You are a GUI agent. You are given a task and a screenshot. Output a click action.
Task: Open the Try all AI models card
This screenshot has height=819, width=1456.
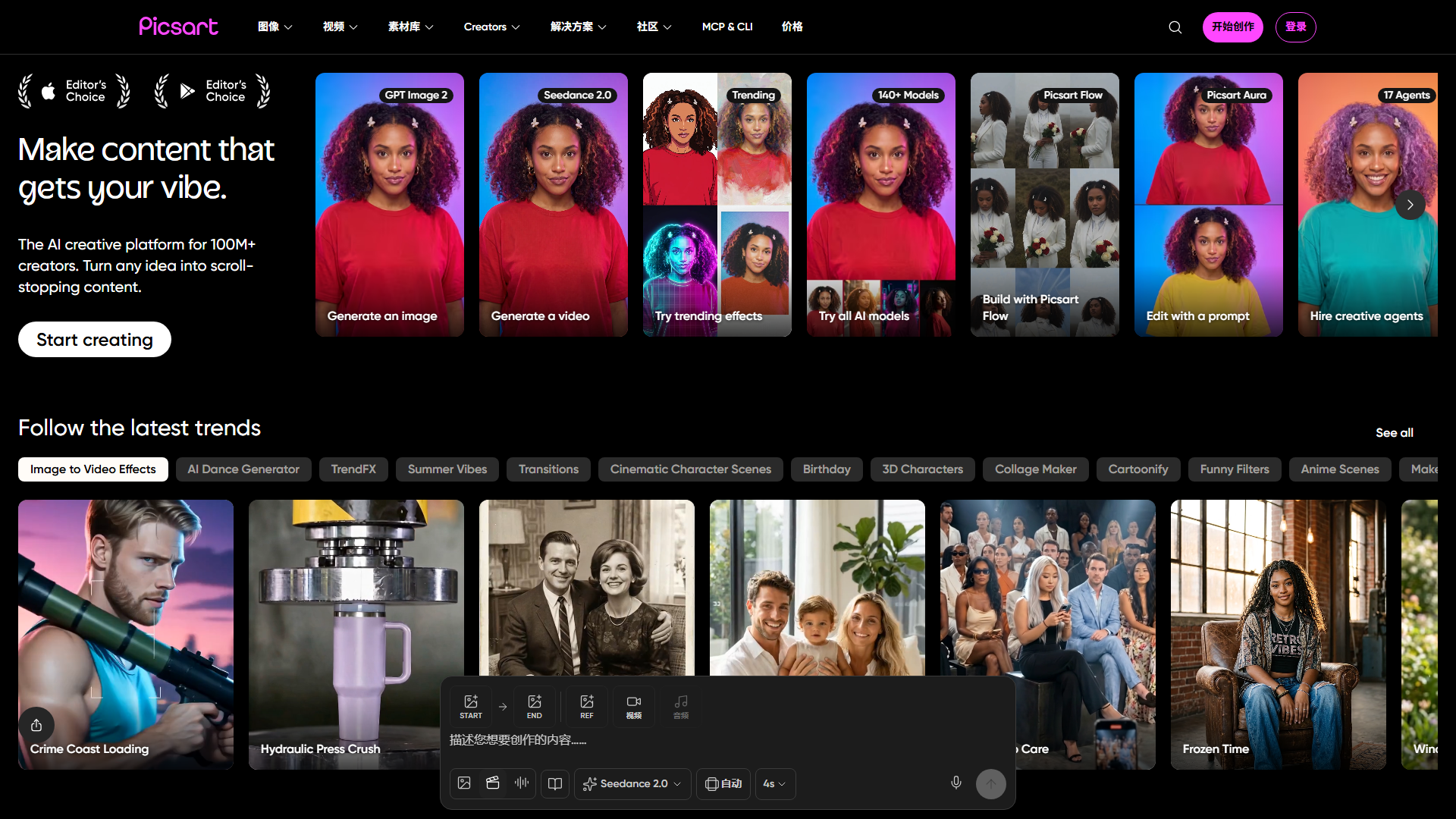click(x=881, y=205)
